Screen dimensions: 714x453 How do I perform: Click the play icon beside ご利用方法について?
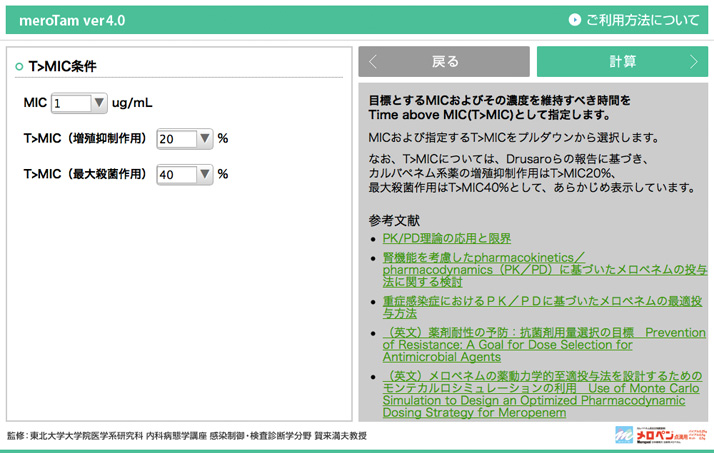(x=574, y=19)
